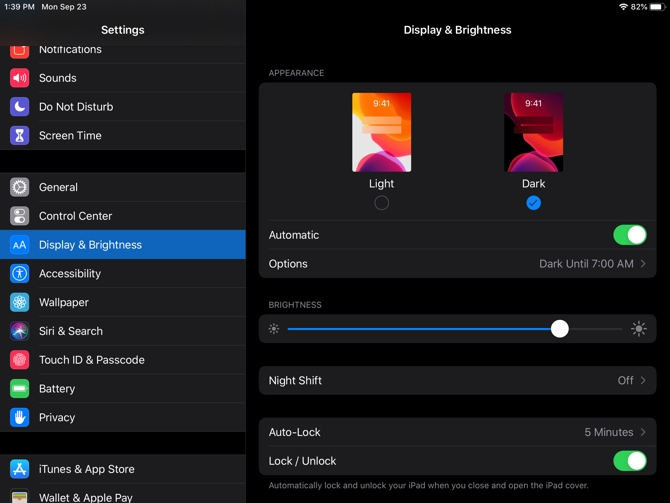Tap the red Sounds speaker icon

point(20,78)
